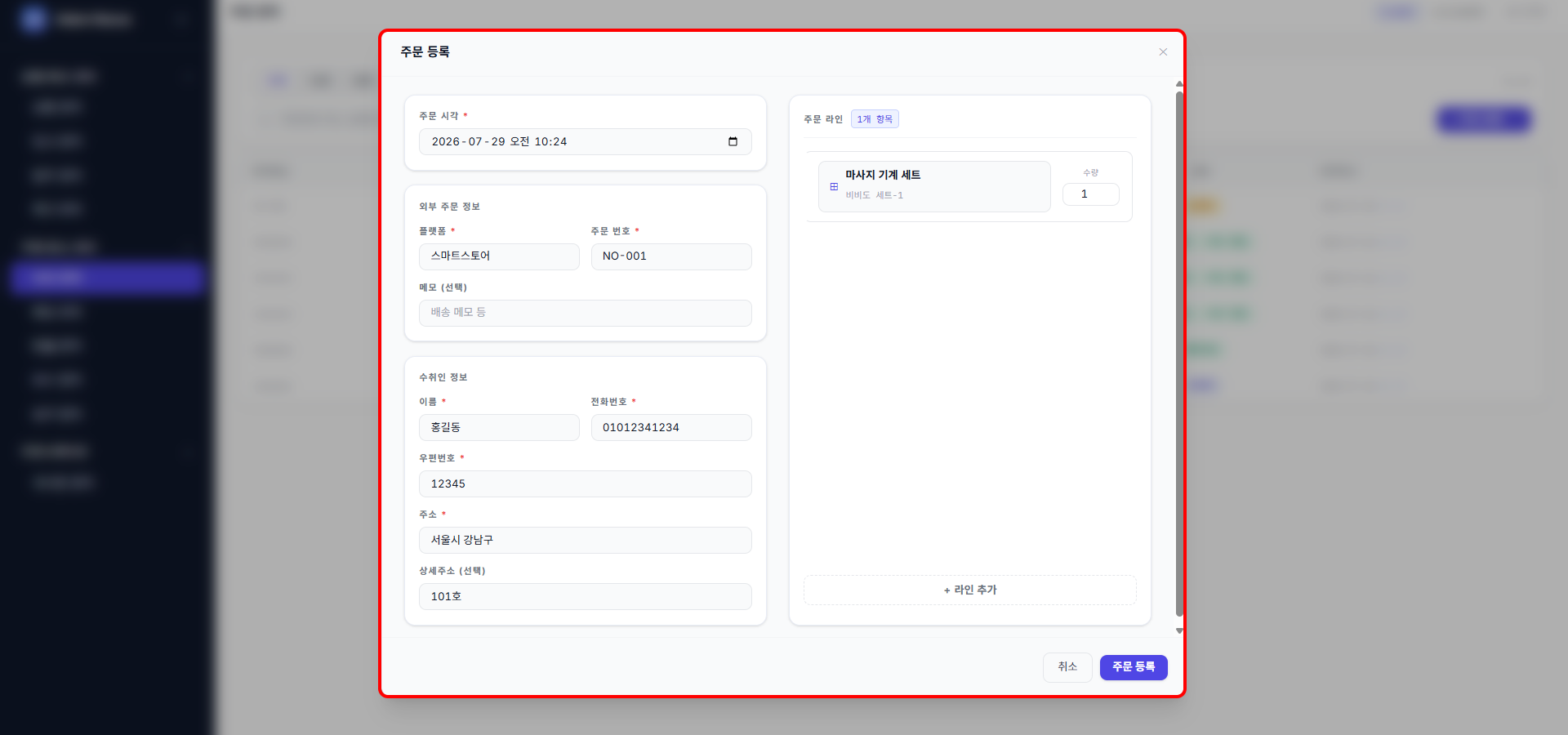The height and width of the screenshot is (735, 1568).
Task: Click the scrollbar up arrow in the dialog
Action: click(x=1179, y=84)
